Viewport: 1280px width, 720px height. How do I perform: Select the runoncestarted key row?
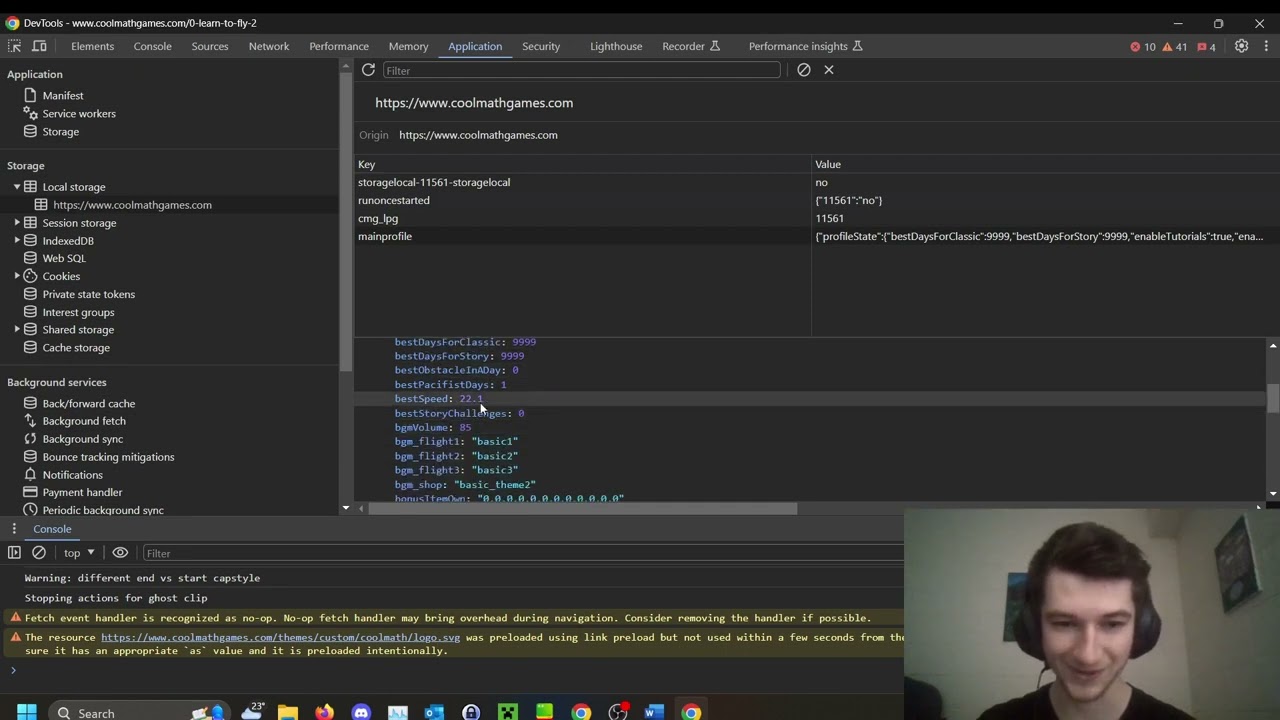pyautogui.click(x=817, y=200)
